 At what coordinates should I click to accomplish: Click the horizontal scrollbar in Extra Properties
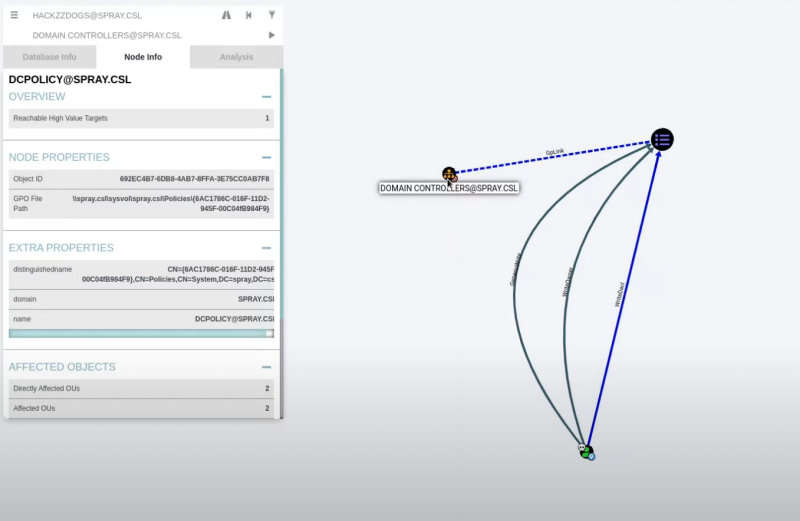141,333
